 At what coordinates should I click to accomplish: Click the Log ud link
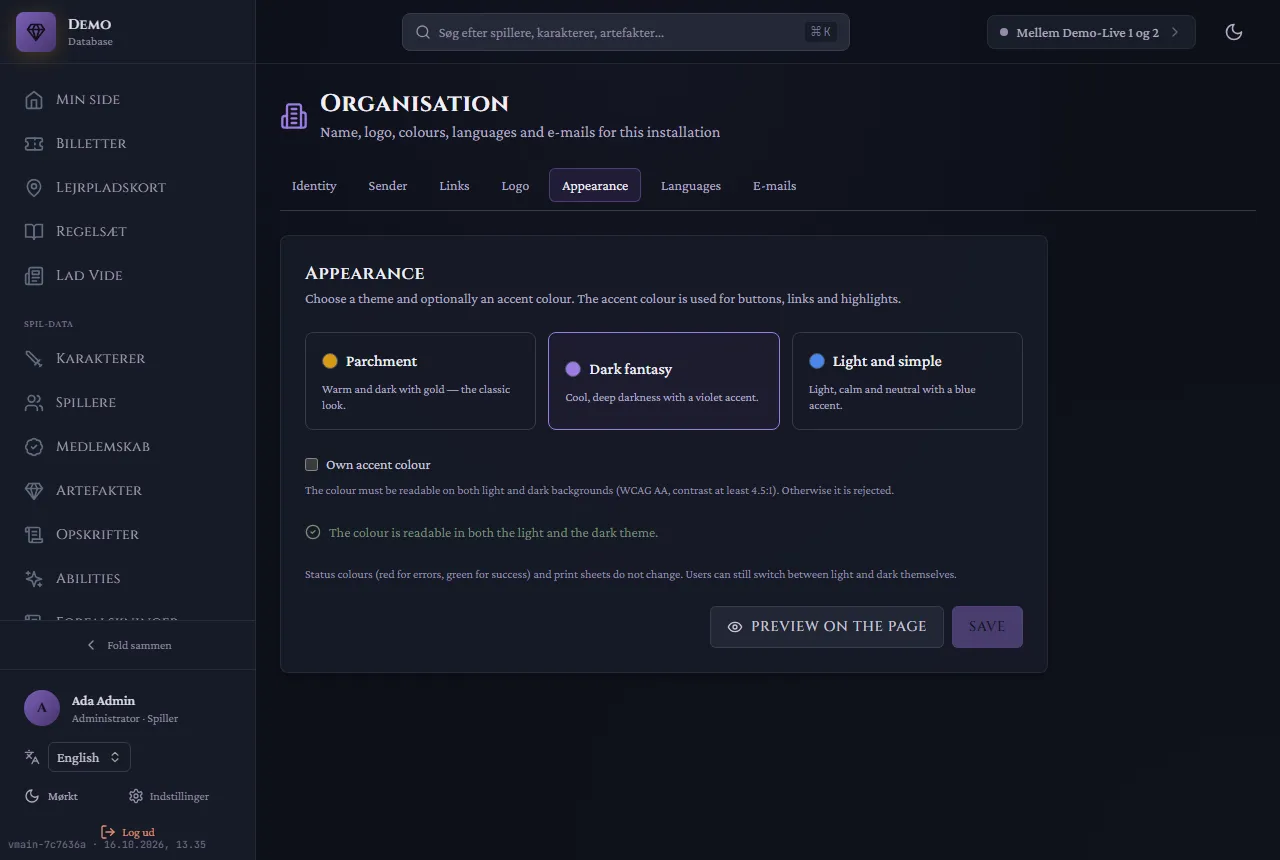128,832
